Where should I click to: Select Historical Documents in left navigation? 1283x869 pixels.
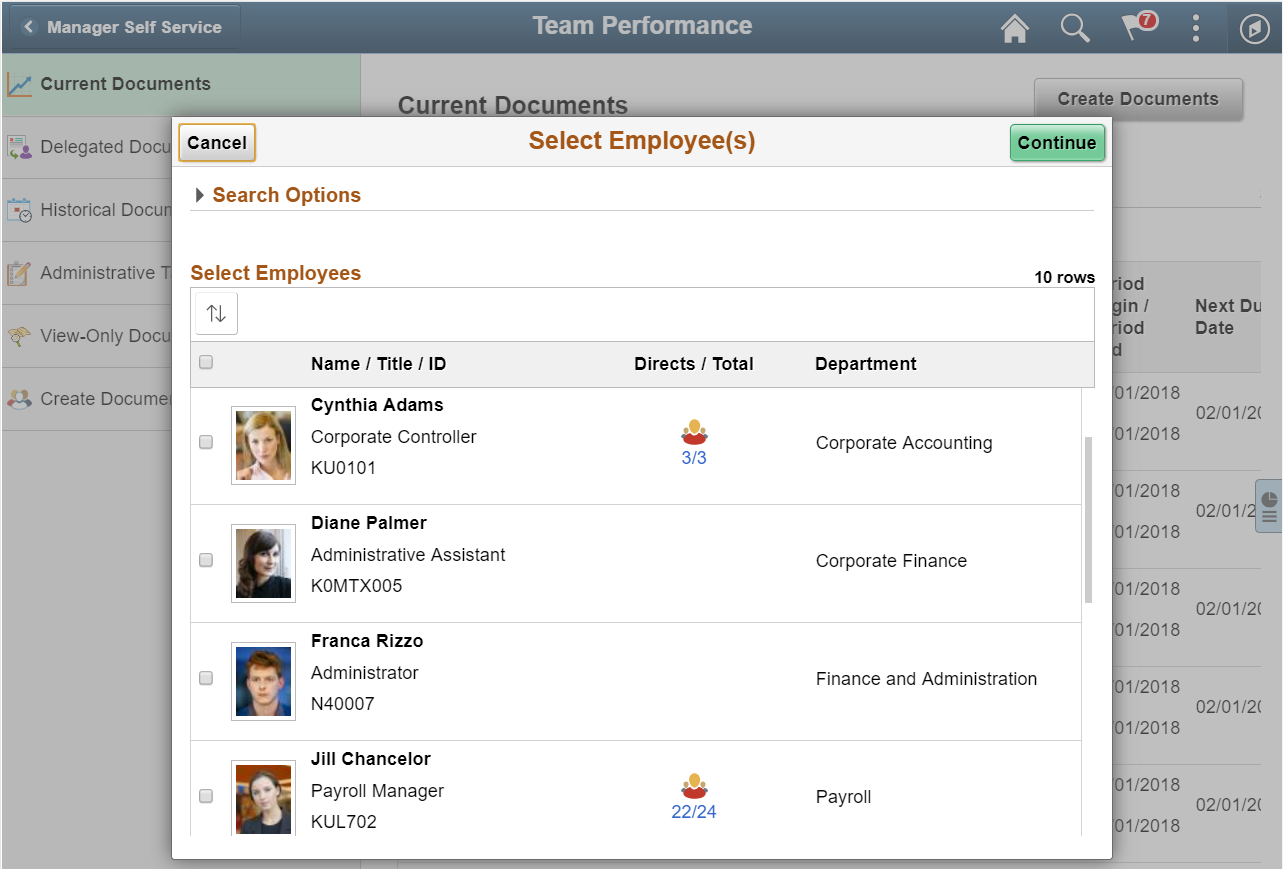point(86,211)
